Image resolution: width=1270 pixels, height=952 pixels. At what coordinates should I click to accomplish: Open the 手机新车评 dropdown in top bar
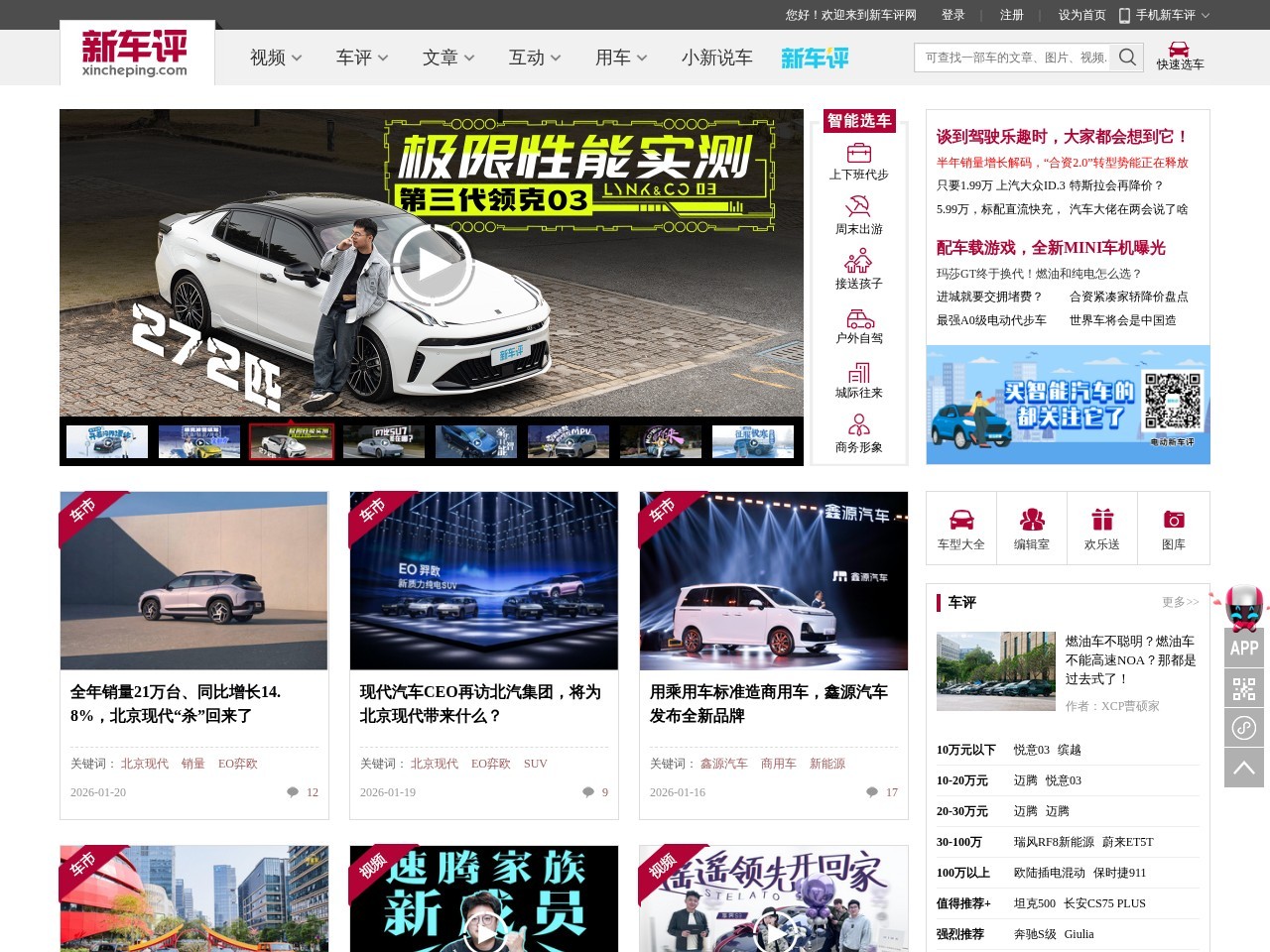(x=1165, y=15)
